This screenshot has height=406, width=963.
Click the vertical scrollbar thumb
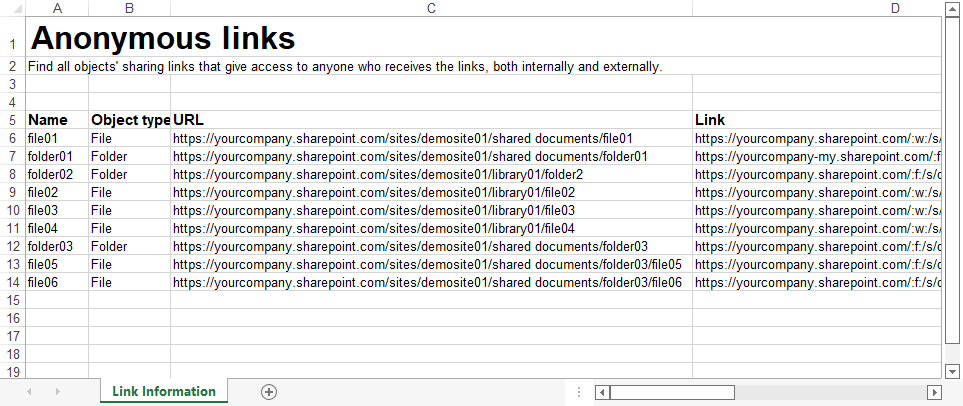tap(952, 180)
